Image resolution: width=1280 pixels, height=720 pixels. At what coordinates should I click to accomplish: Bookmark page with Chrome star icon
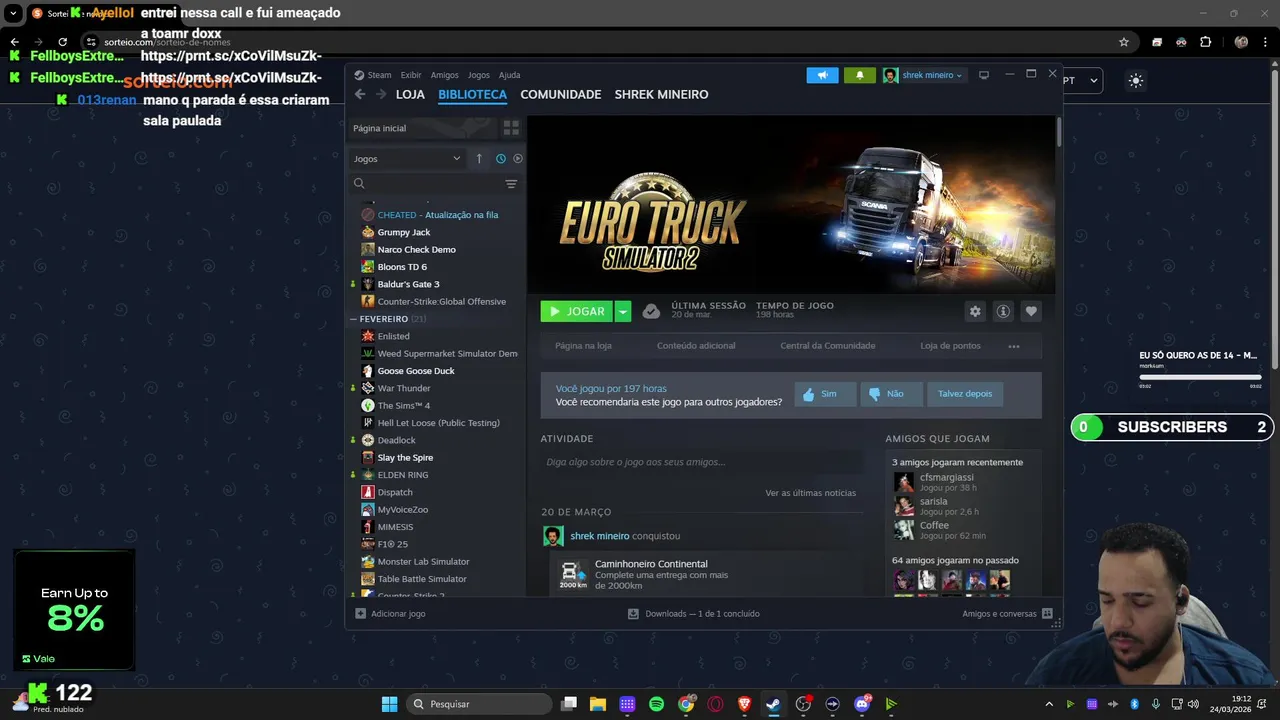[1124, 42]
